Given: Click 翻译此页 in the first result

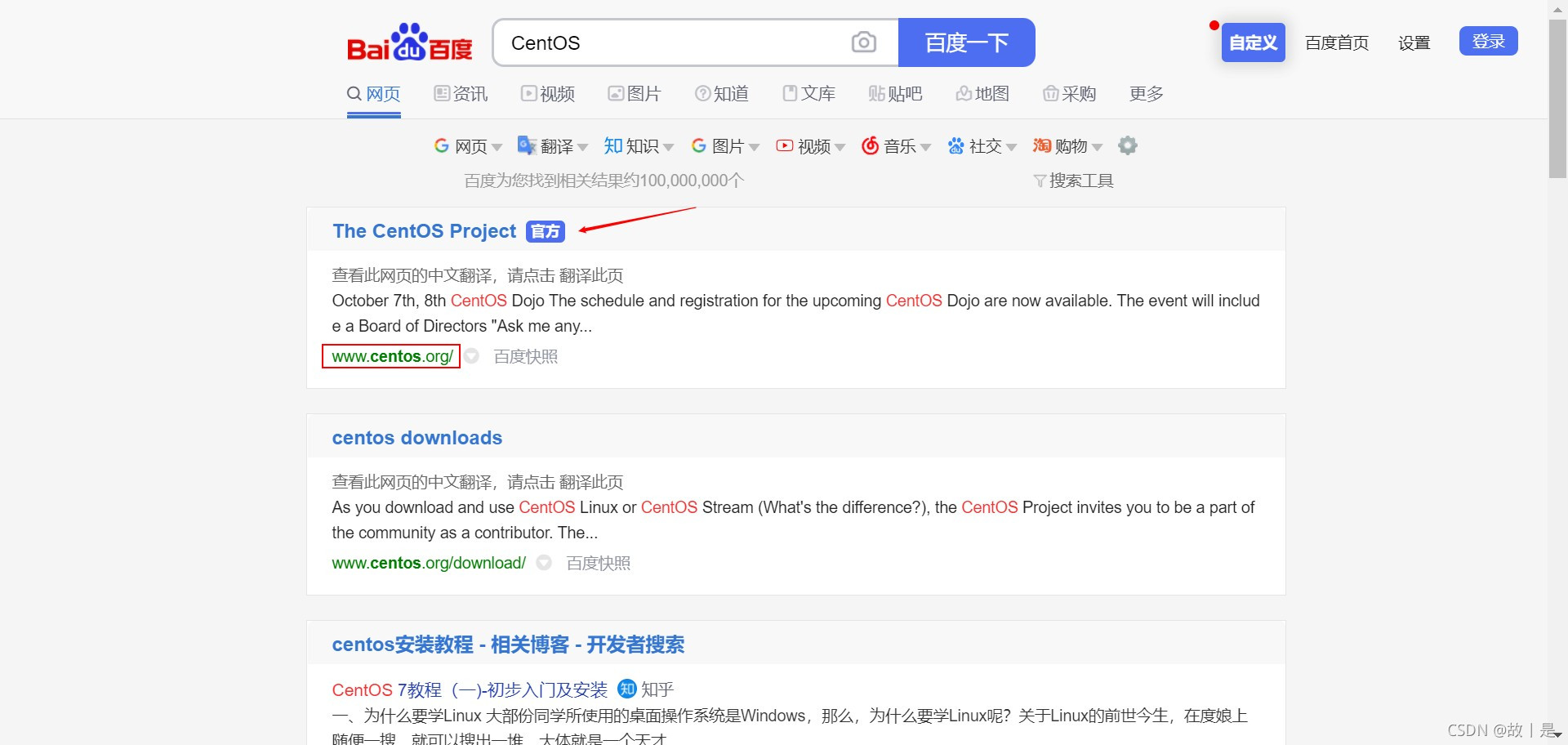Looking at the screenshot, I should [591, 275].
